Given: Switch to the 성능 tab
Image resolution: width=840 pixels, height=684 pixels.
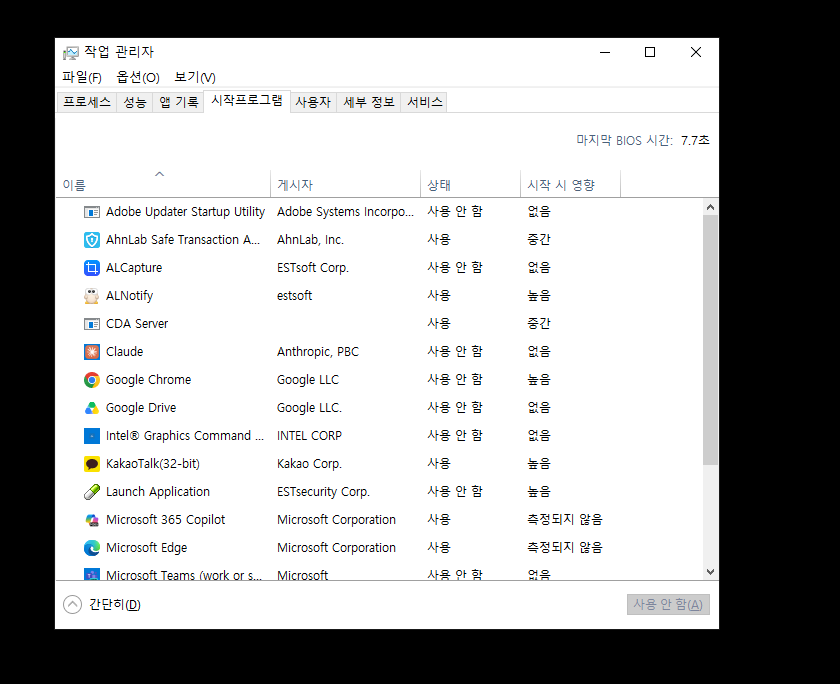Looking at the screenshot, I should 135,102.
